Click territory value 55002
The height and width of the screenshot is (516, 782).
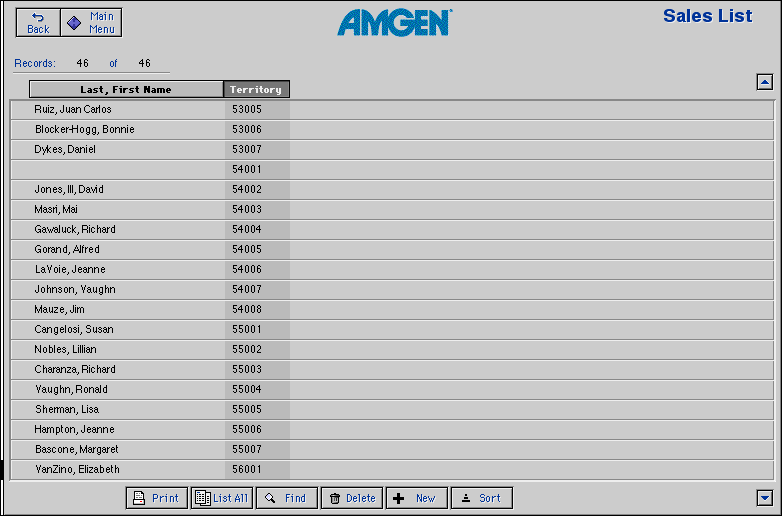(247, 349)
